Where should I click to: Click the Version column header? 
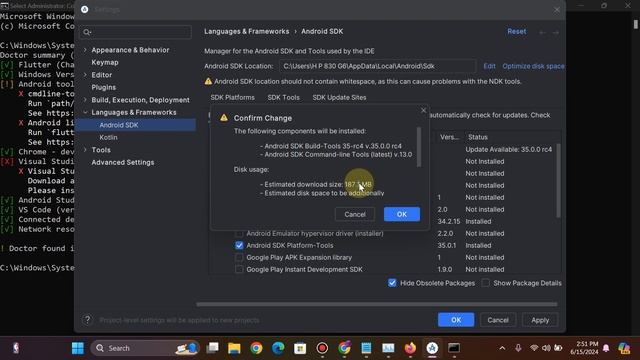pyautogui.click(x=449, y=137)
